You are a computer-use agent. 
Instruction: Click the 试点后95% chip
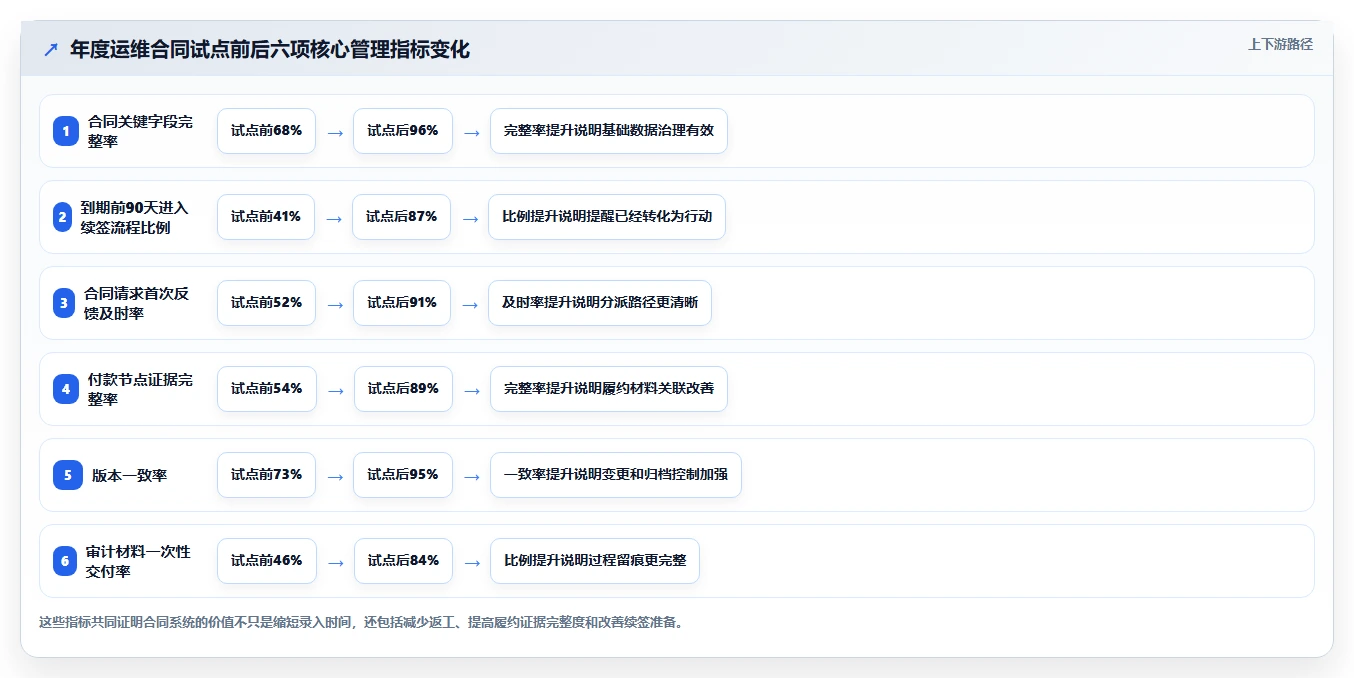click(402, 475)
